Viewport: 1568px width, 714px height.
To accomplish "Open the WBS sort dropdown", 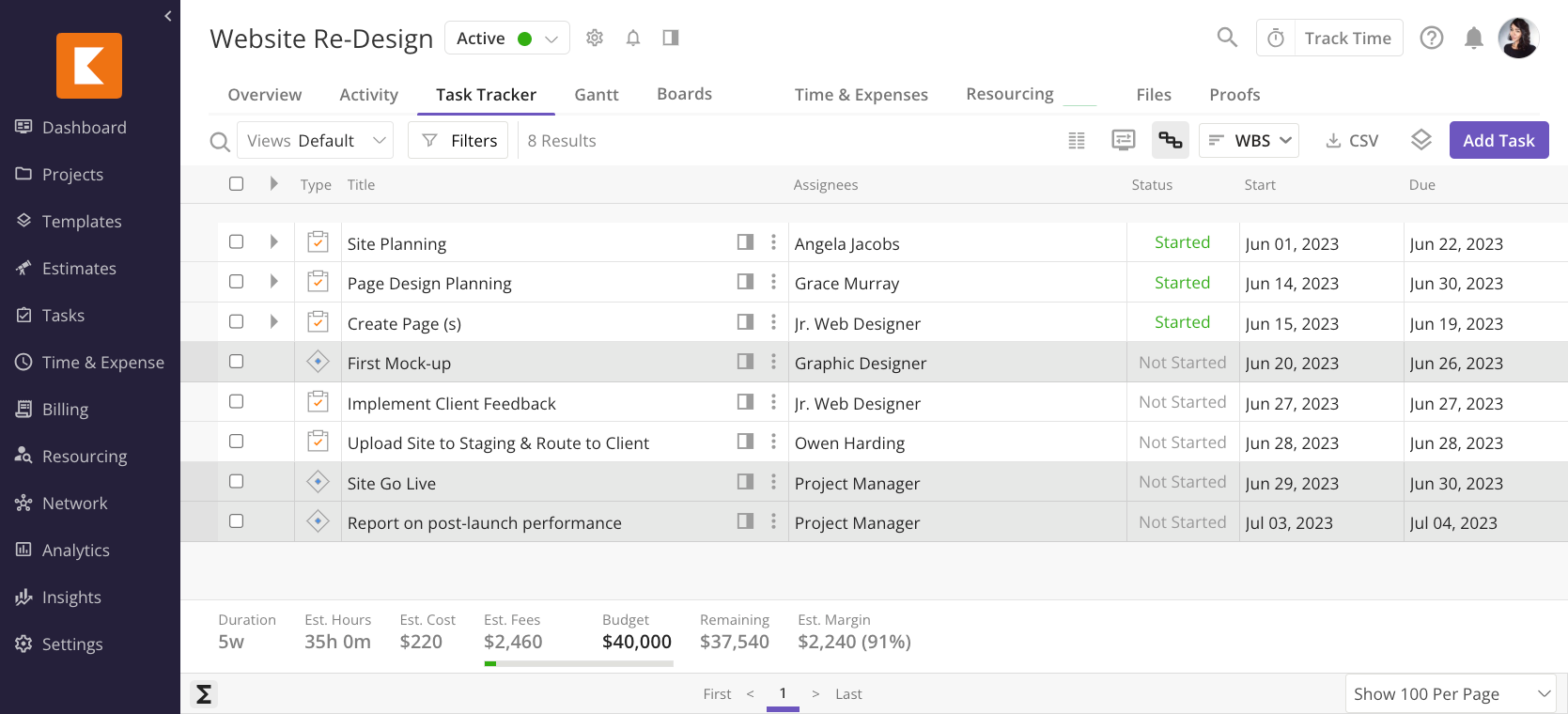I will (1249, 141).
